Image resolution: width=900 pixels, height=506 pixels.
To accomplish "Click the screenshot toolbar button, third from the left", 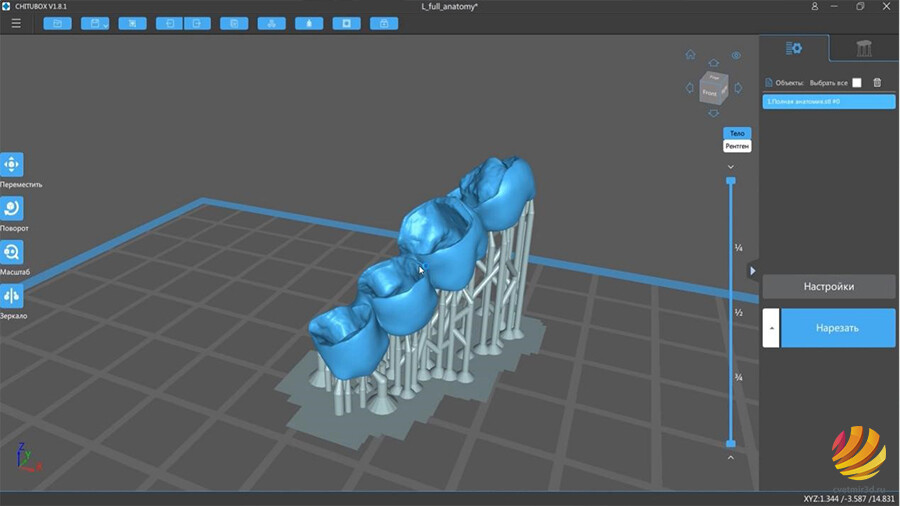I will coord(133,24).
